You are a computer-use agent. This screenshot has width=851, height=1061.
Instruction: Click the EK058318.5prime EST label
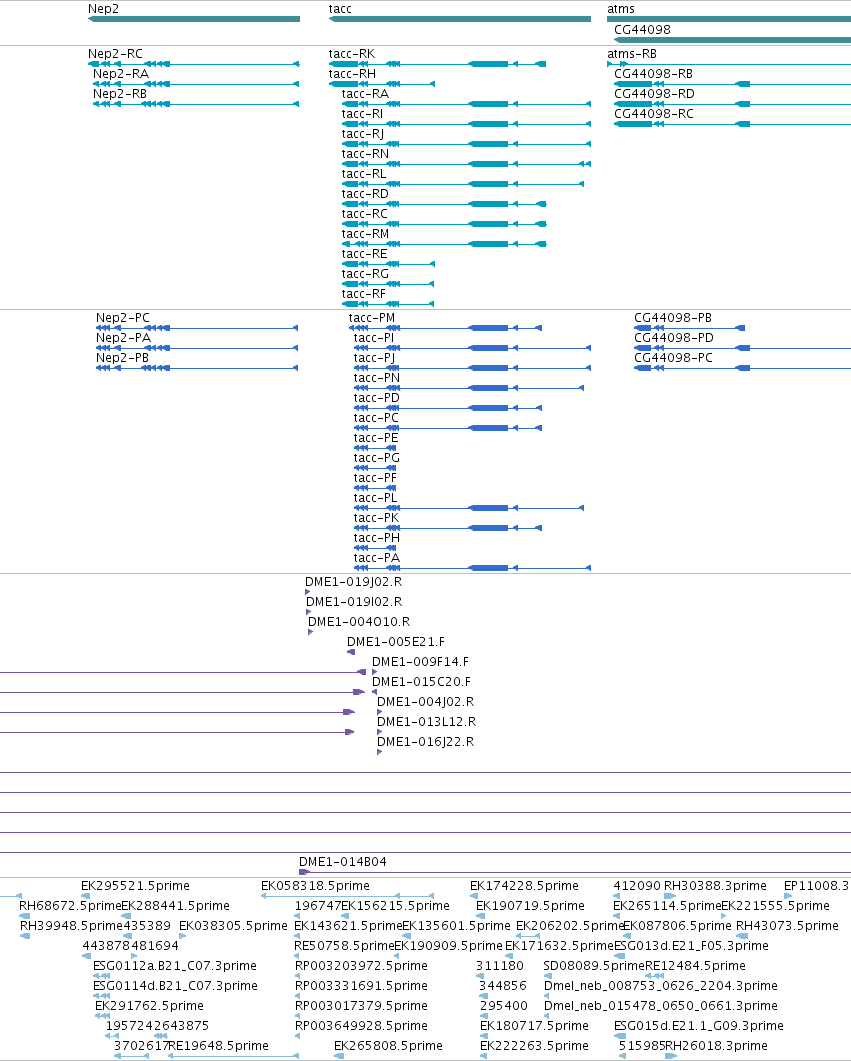tap(315, 885)
